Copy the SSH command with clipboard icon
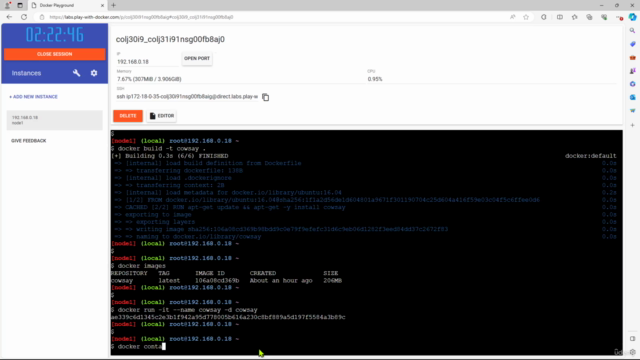The width and height of the screenshot is (640, 360). [266, 97]
